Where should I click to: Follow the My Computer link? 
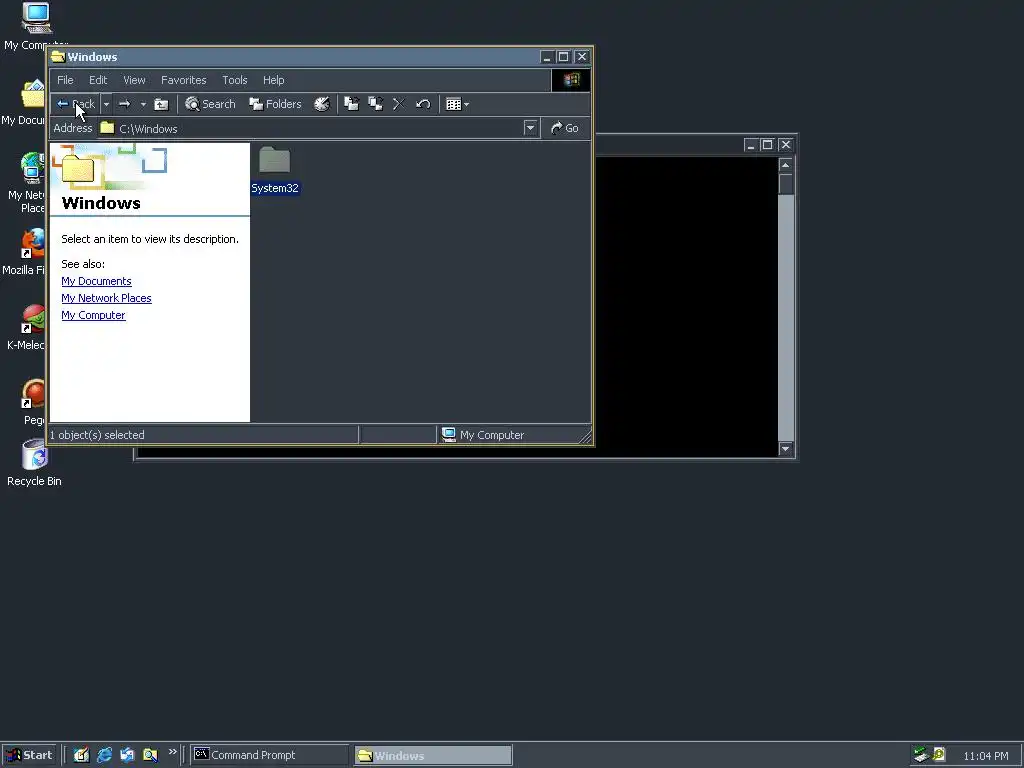click(93, 315)
